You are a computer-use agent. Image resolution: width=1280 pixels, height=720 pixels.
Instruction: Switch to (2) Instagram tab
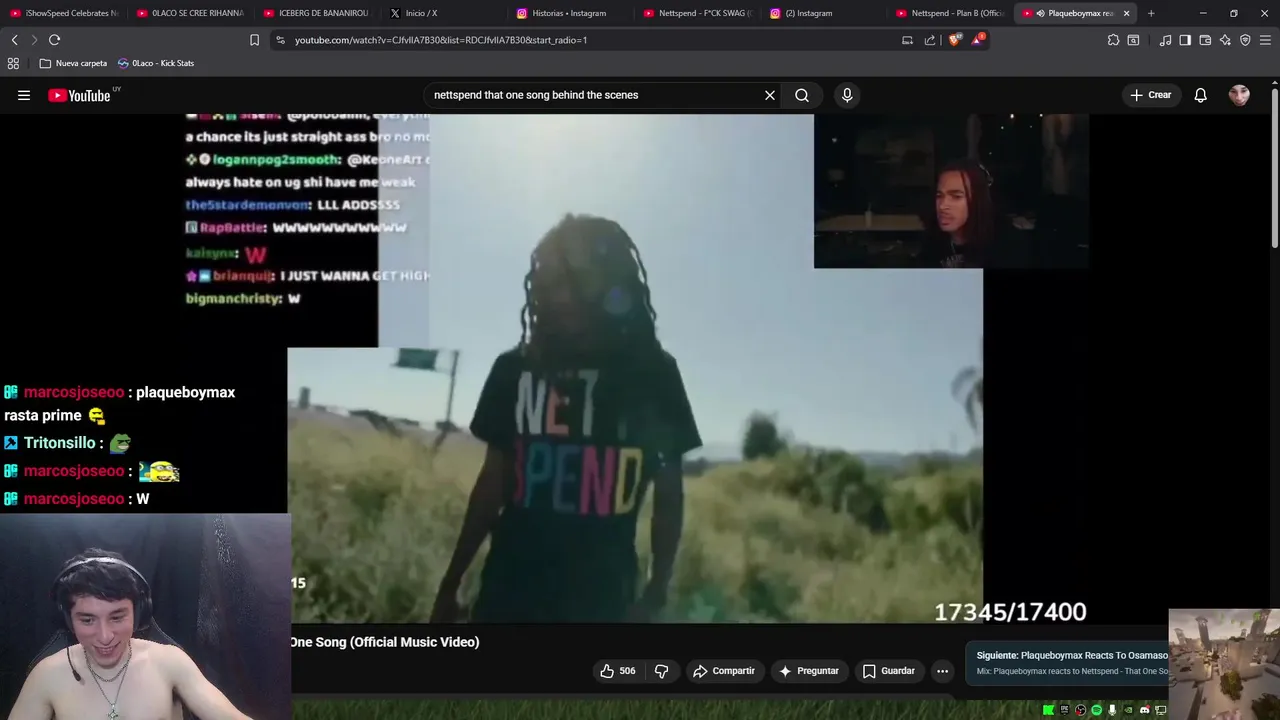coord(824,13)
